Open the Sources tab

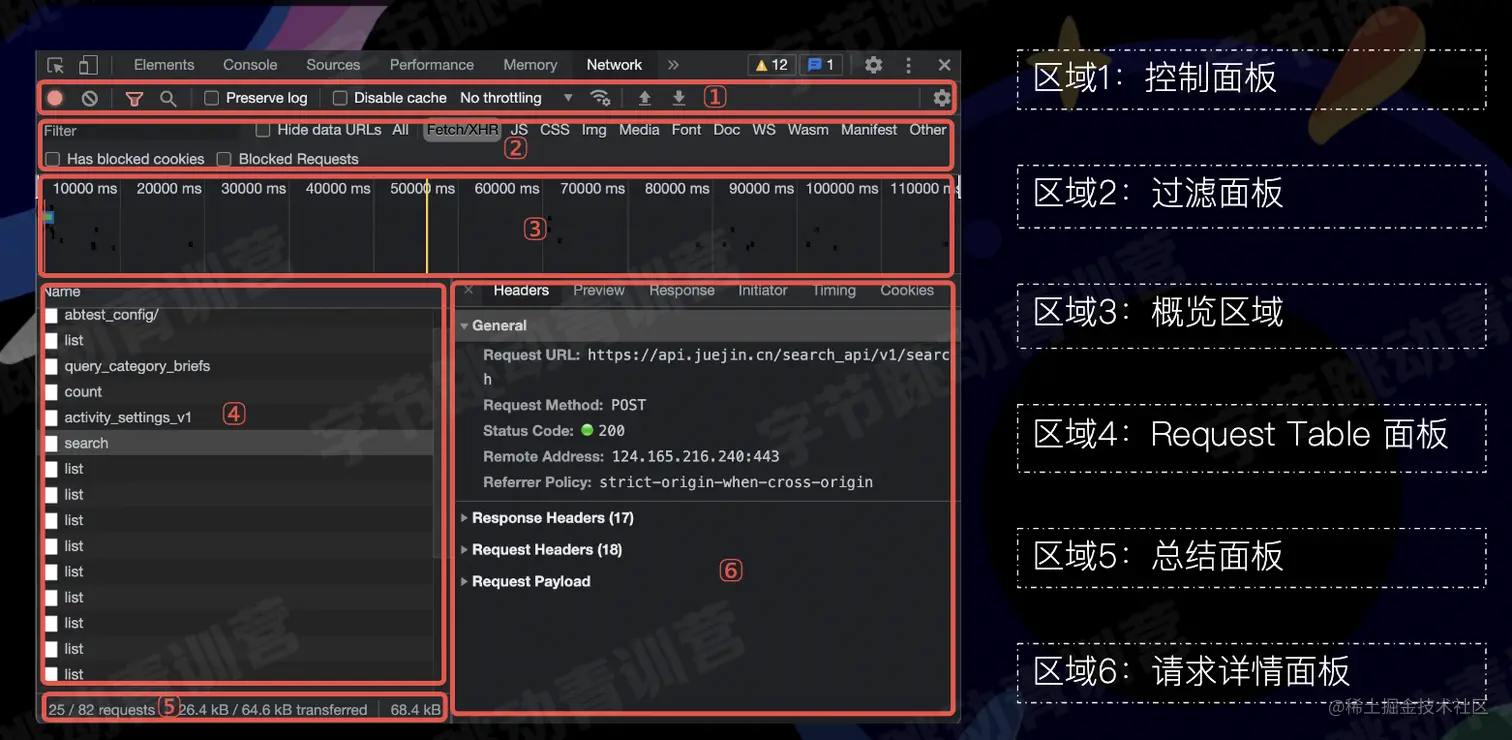pyautogui.click(x=333, y=65)
